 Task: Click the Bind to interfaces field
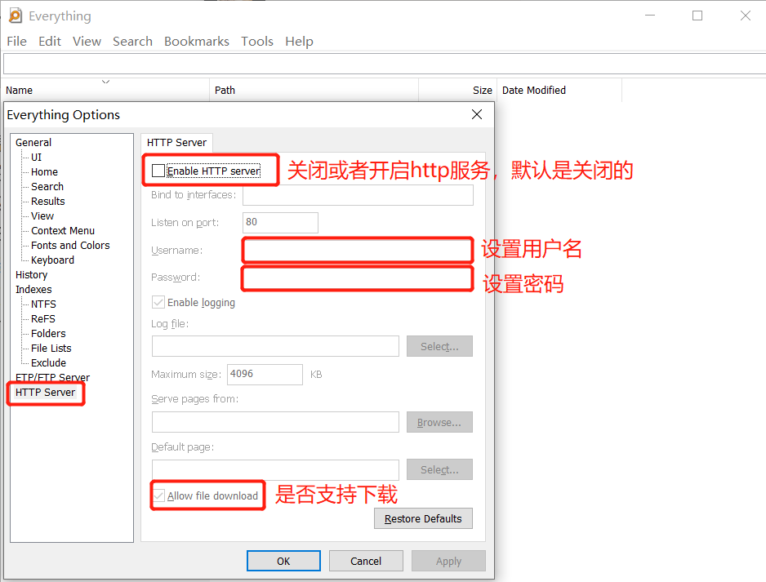point(358,195)
